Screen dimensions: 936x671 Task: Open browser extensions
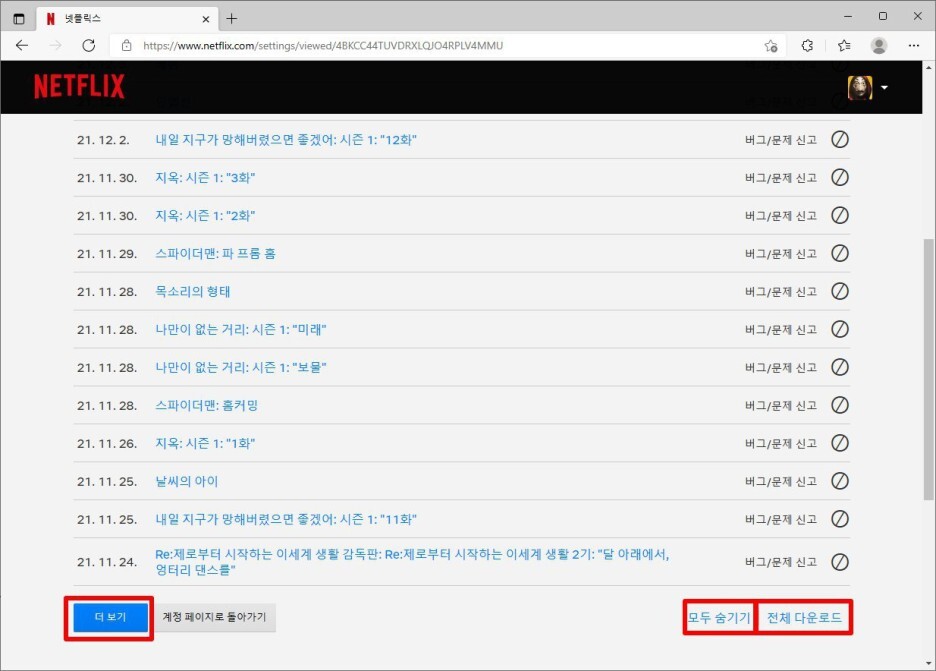click(x=807, y=45)
